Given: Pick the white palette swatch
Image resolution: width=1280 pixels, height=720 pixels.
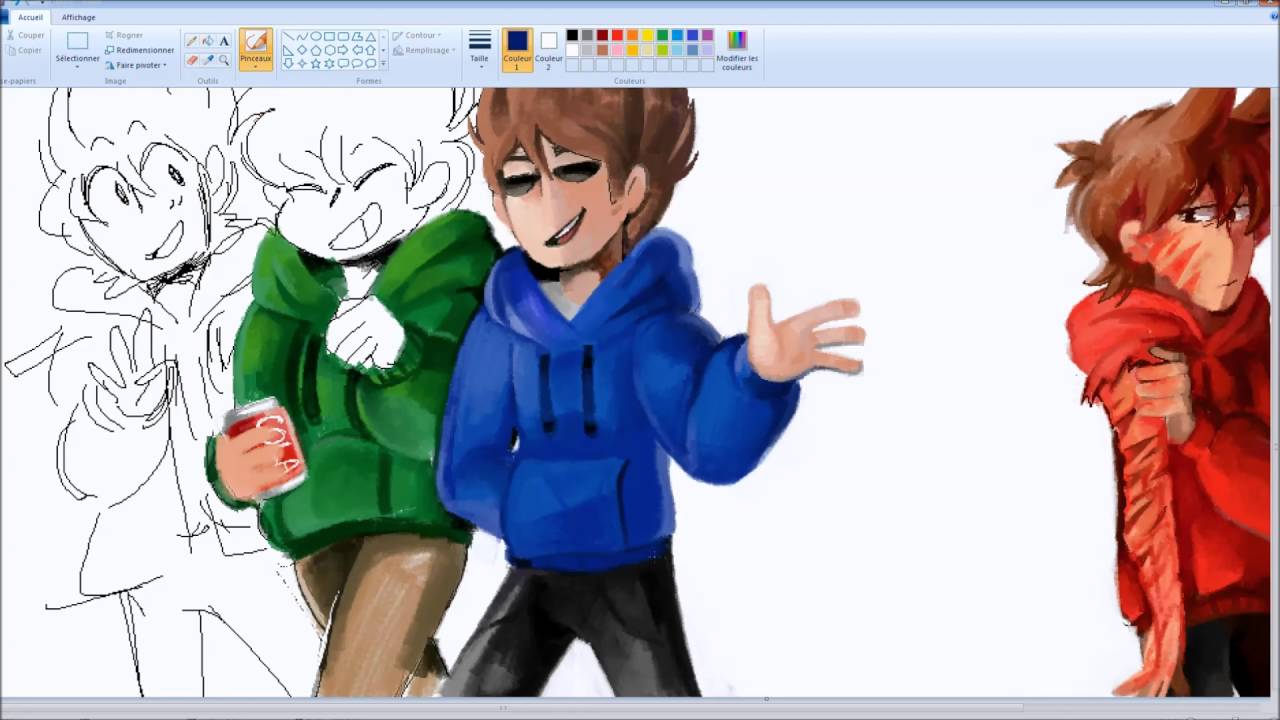Looking at the screenshot, I should point(572,50).
